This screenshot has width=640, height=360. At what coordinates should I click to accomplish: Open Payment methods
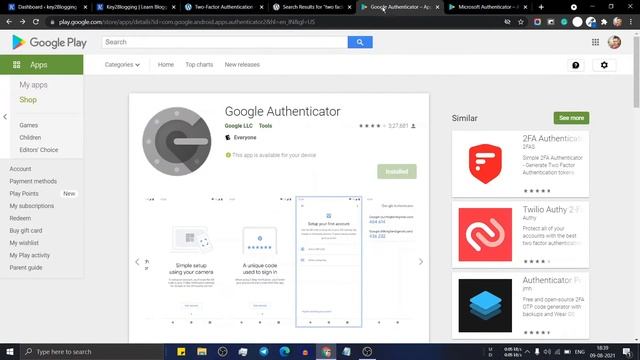click(x=33, y=181)
